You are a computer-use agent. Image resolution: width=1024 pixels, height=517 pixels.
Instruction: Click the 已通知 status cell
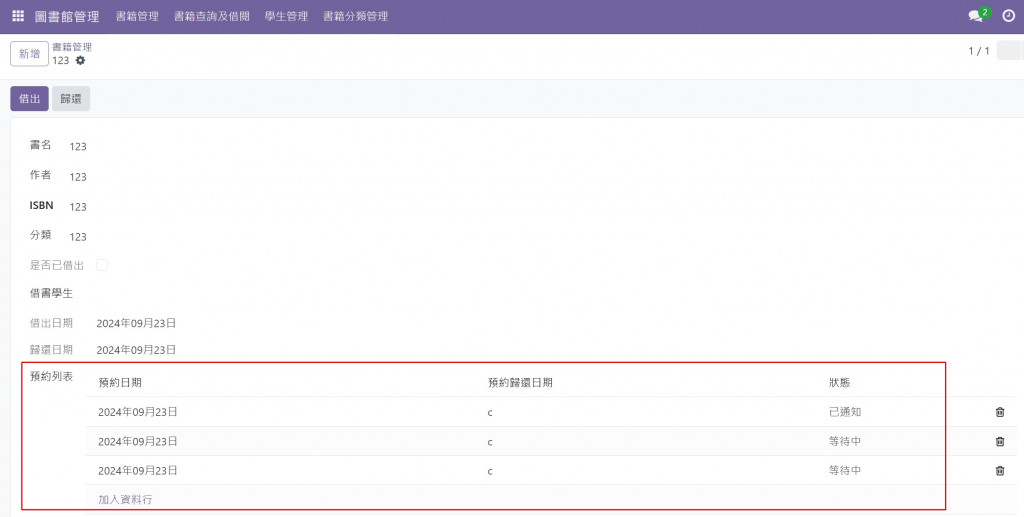coord(844,412)
